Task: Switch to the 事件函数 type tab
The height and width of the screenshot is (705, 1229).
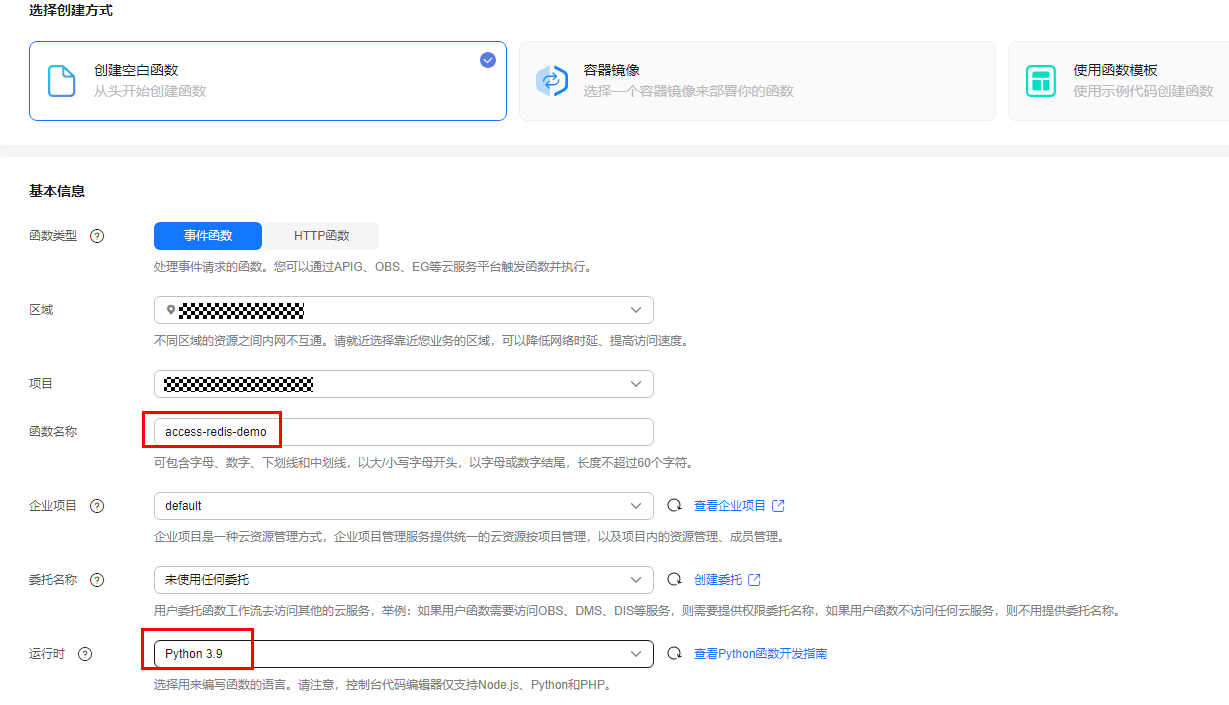Action: 208,236
